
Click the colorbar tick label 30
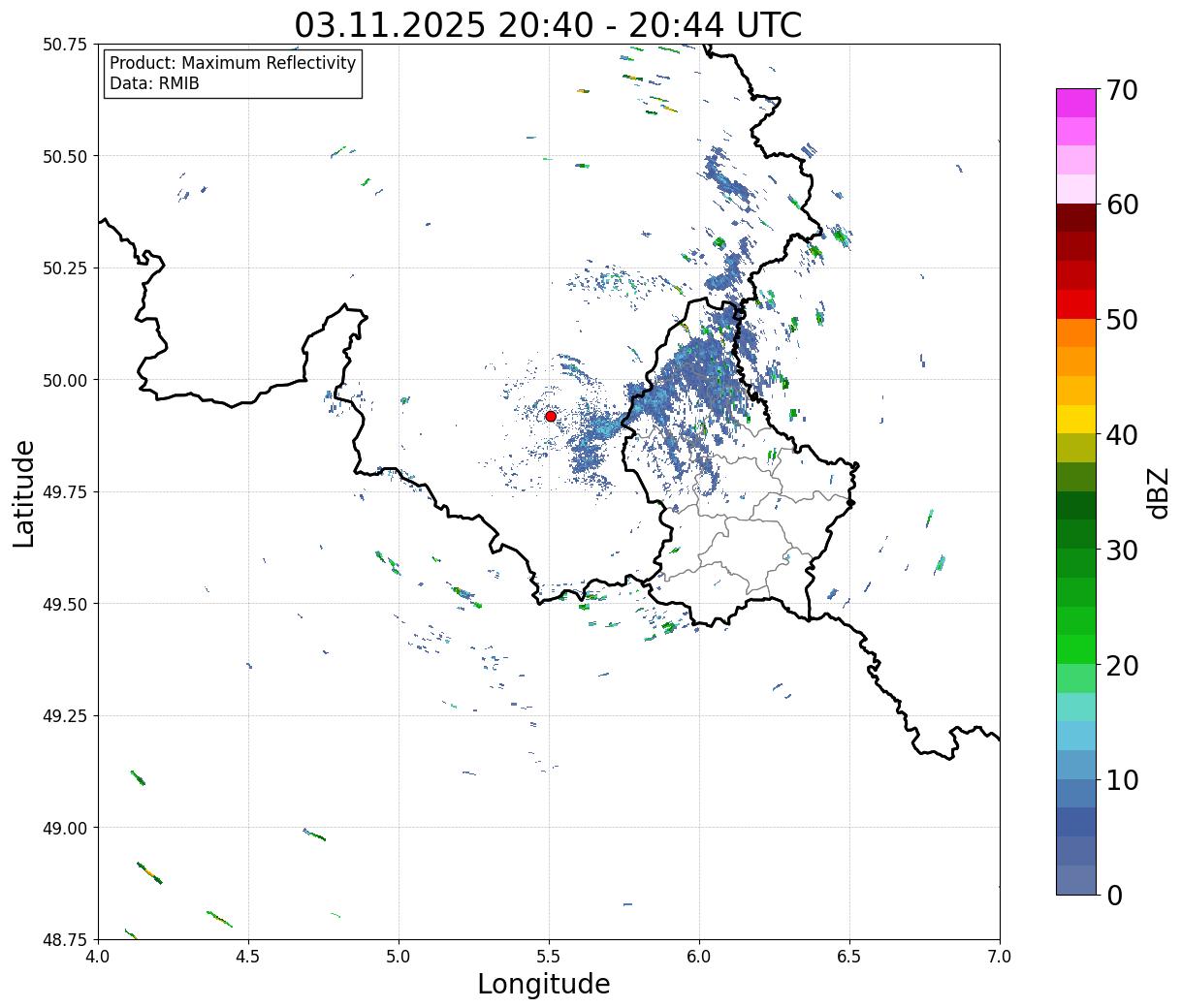(x=1121, y=551)
